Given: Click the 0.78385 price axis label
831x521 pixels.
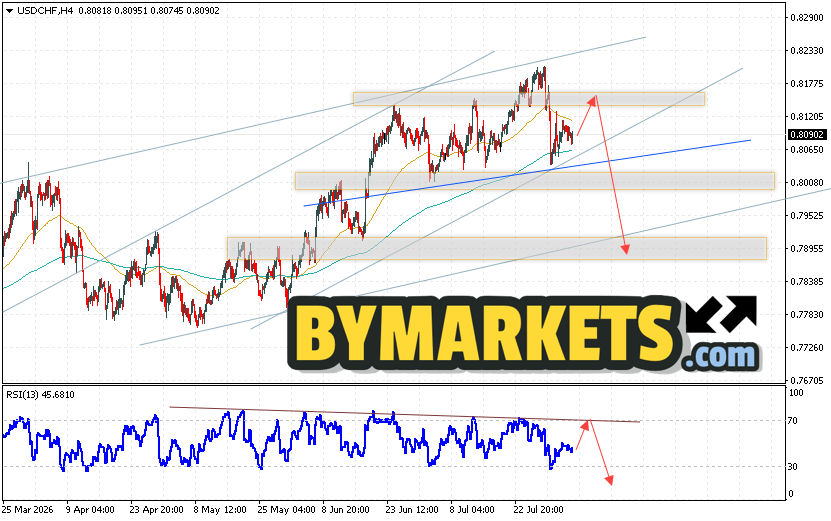Looking at the screenshot, I should coord(807,281).
